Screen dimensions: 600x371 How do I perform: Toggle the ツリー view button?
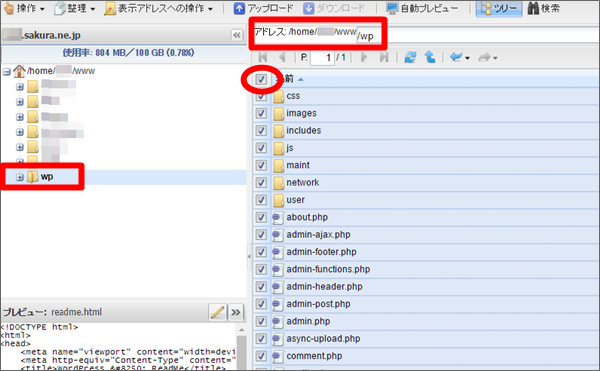pos(499,8)
